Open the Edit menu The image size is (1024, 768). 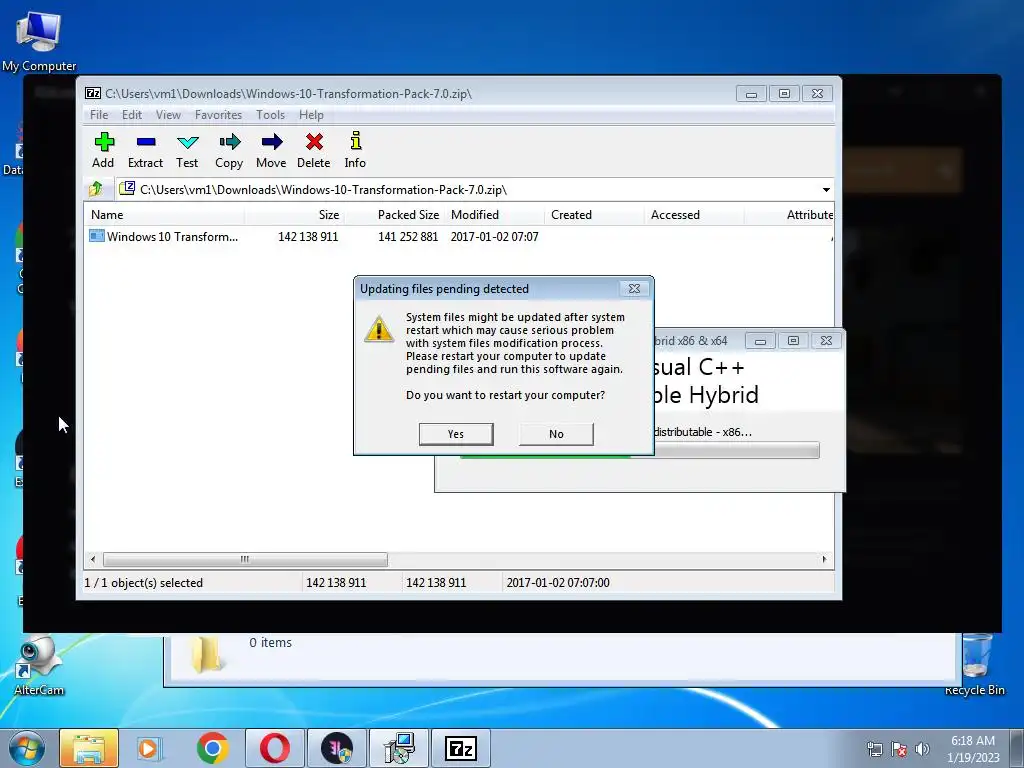point(132,115)
